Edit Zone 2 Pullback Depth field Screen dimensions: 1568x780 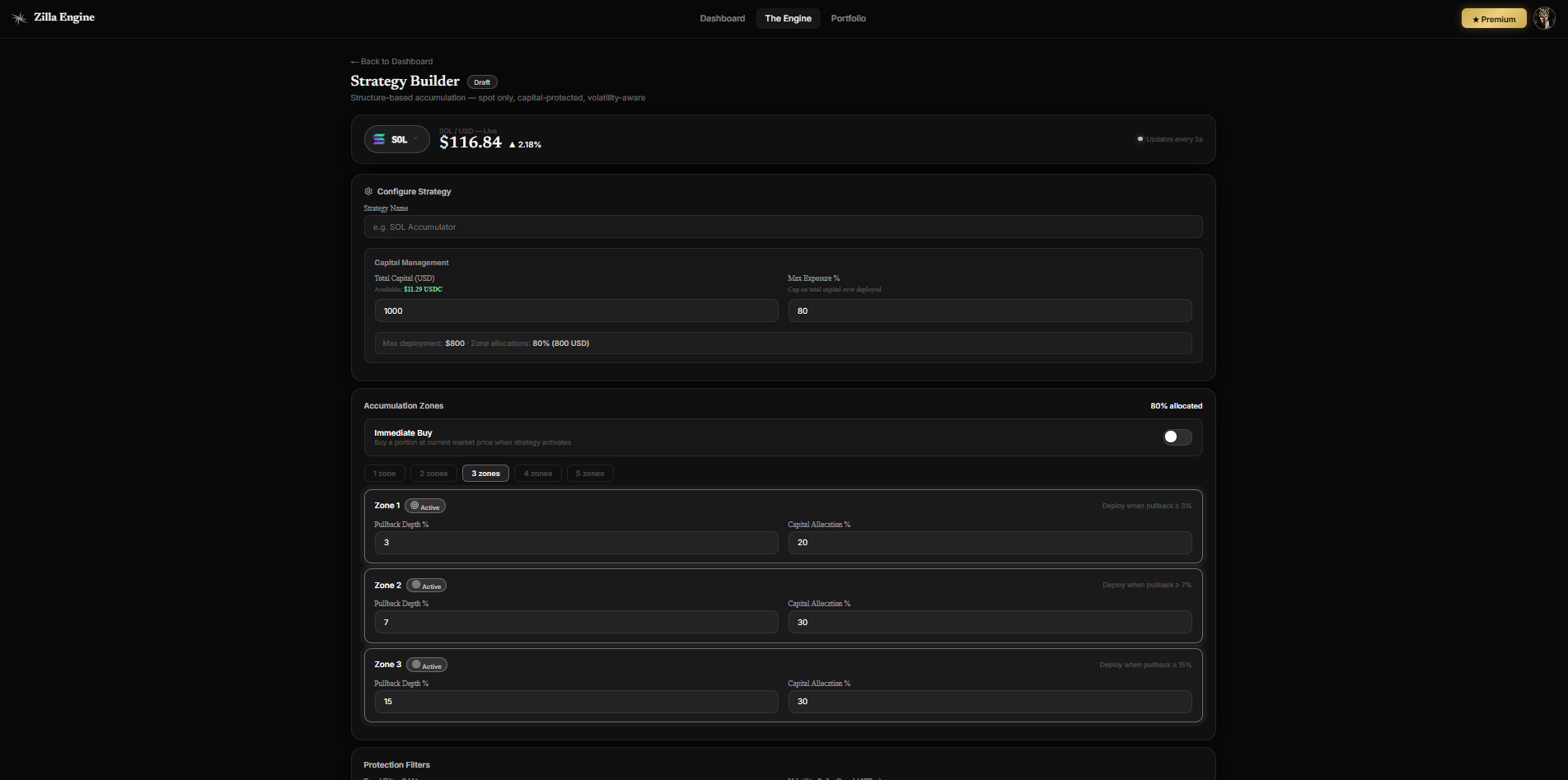click(576, 622)
